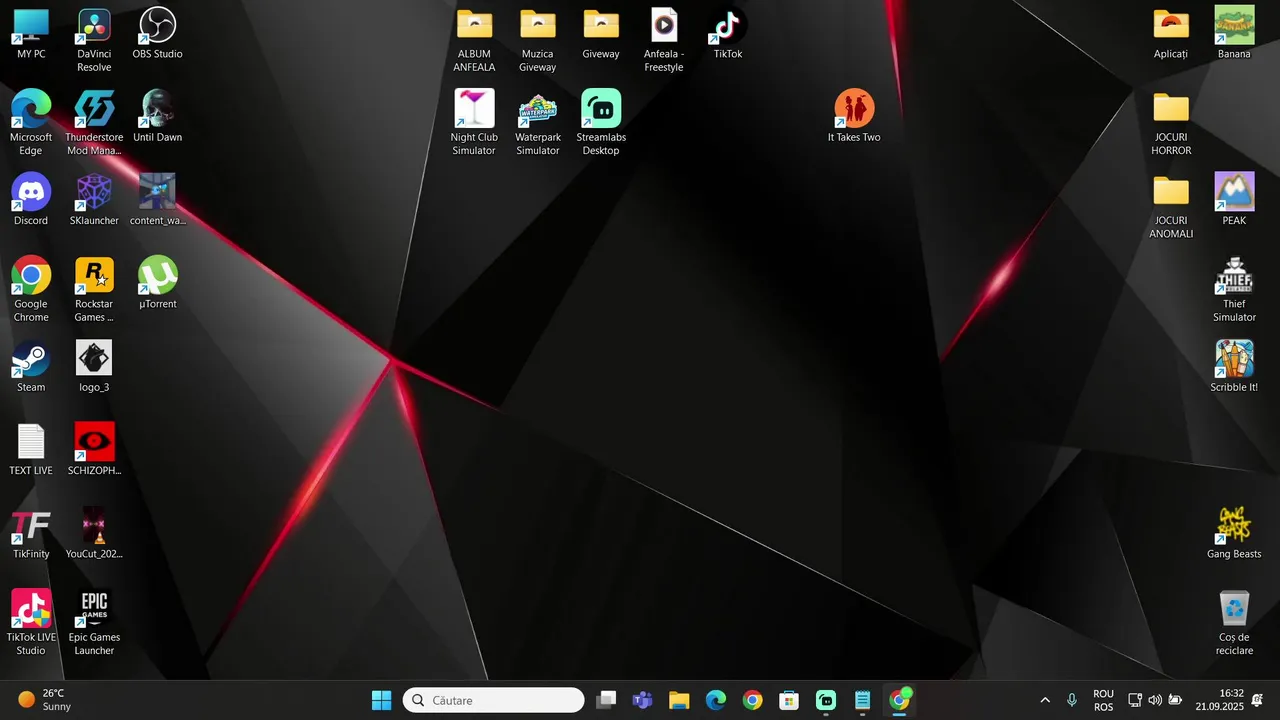Screen dimensions: 1280x720
Task: Click the Căutare taskbar search box
Action: (493, 700)
